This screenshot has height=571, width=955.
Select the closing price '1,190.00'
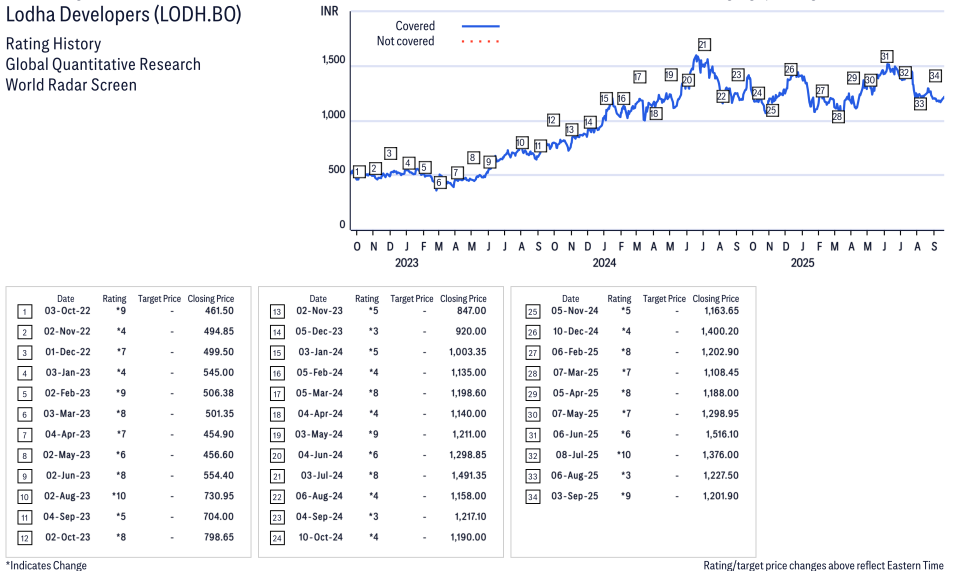coord(468,538)
